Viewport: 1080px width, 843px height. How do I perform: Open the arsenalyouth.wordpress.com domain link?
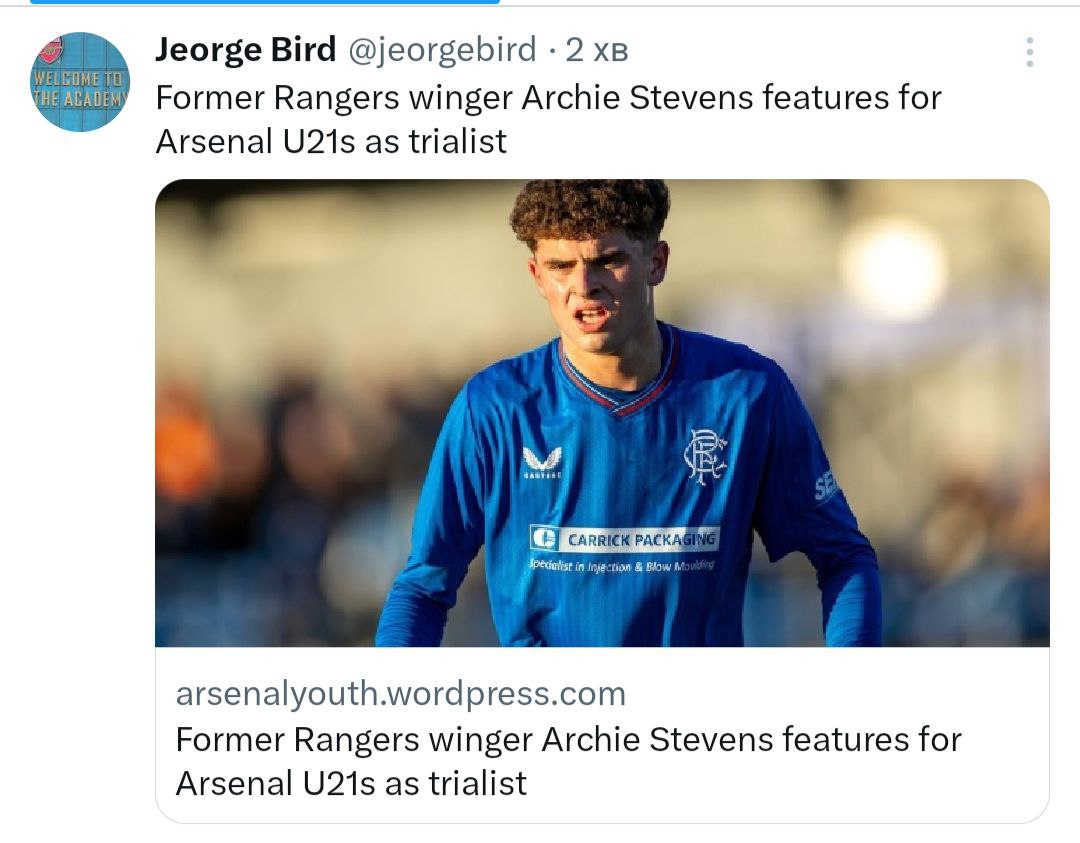[x=400, y=693]
